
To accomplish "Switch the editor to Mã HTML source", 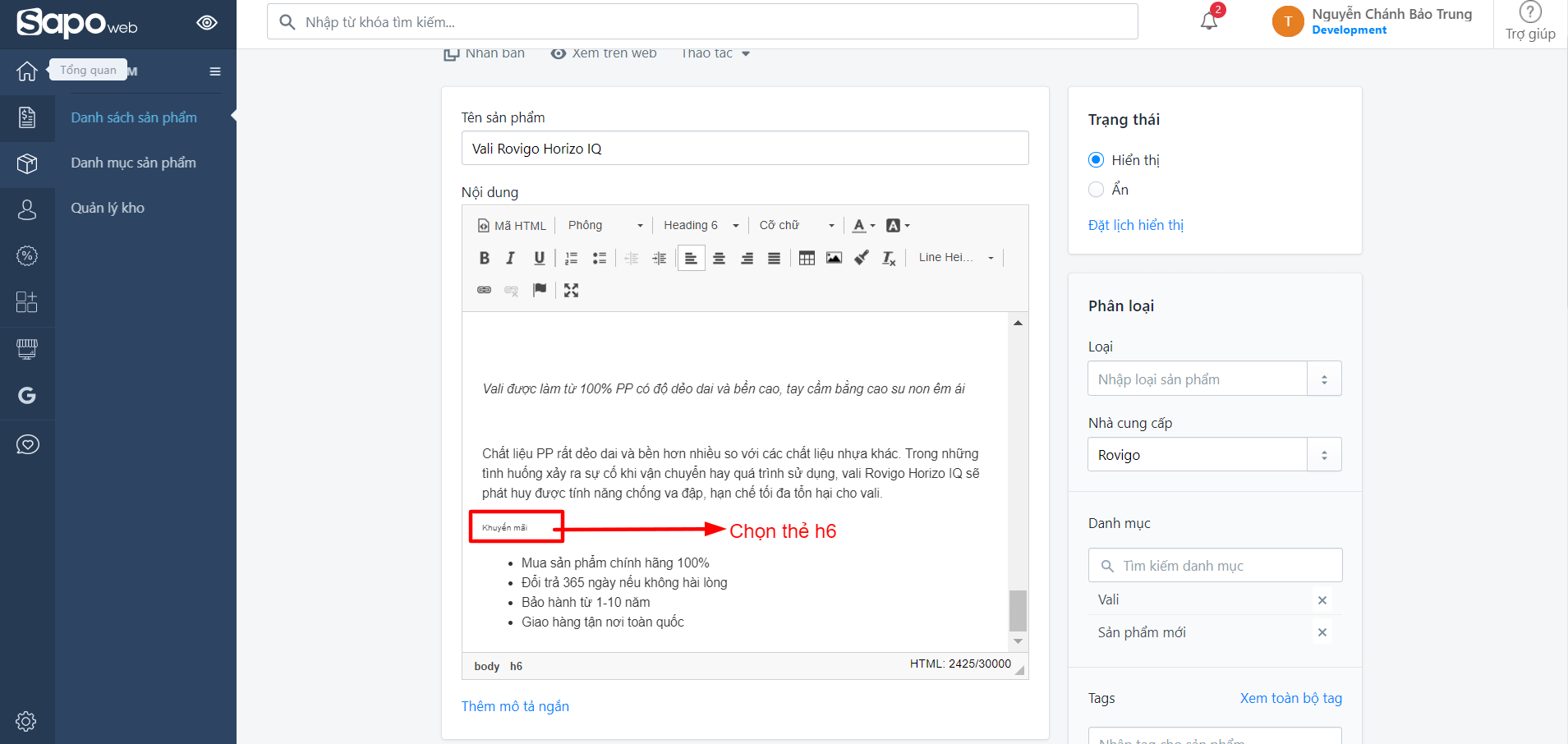I will click(x=512, y=225).
